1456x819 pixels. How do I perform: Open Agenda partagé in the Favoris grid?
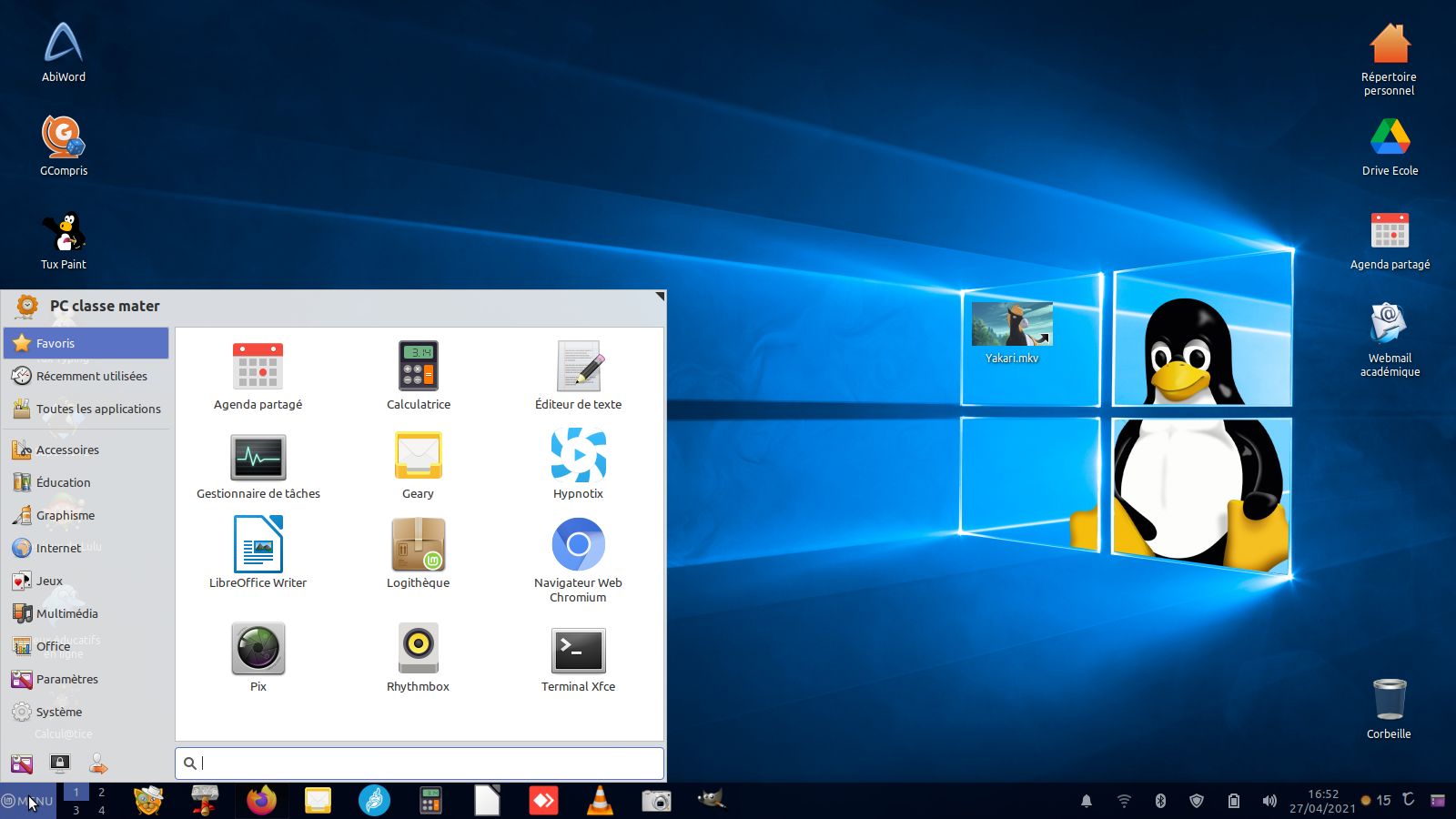[x=258, y=377]
